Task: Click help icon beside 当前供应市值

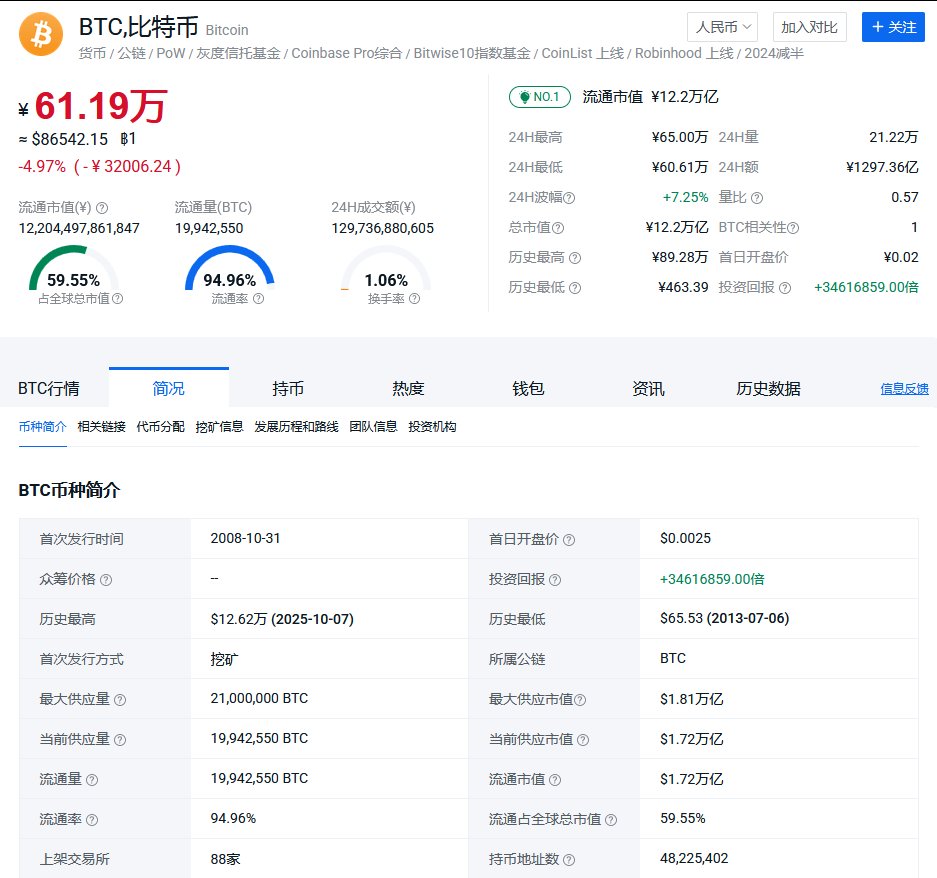Action: click(x=583, y=740)
